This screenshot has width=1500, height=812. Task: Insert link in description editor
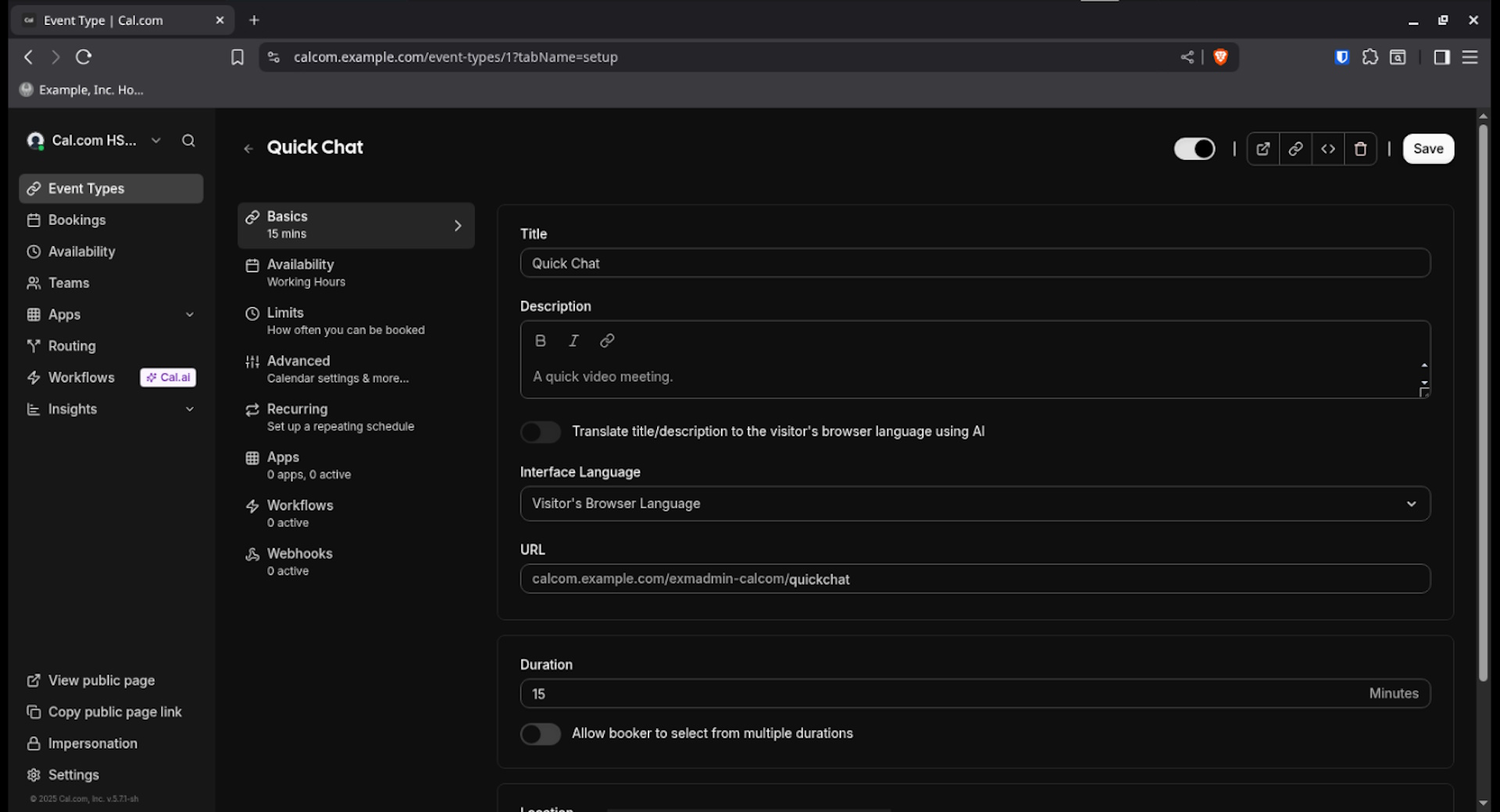coord(607,340)
